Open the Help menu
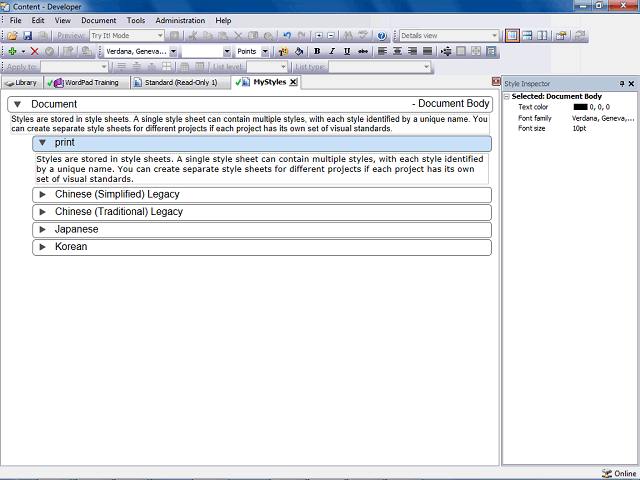640x480 pixels. 223,20
